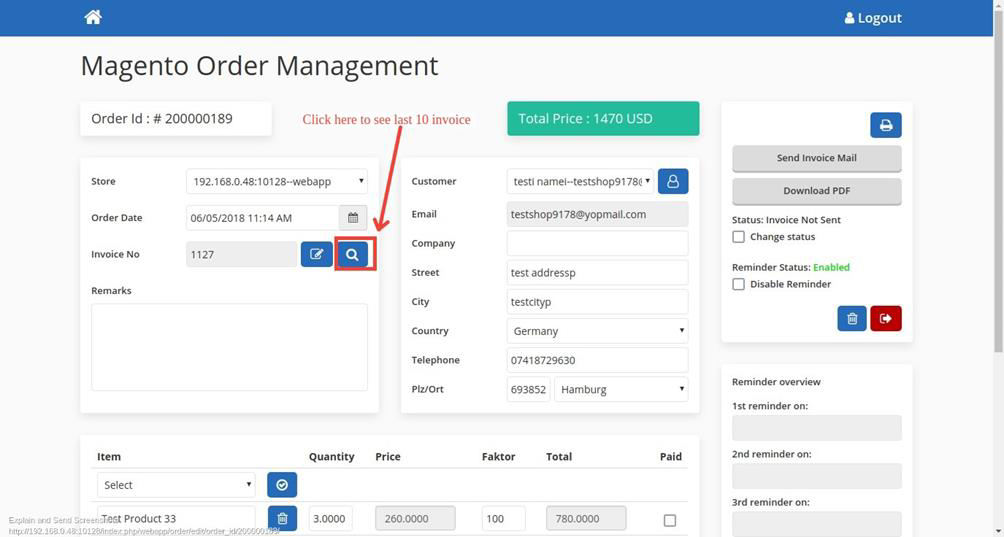Click the blue trash icon under reminder status
1004x537 pixels.
click(852, 318)
